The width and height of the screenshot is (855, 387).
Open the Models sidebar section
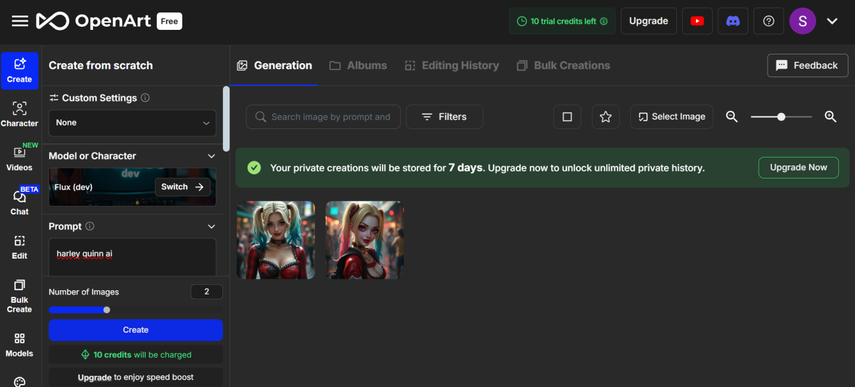(20, 345)
